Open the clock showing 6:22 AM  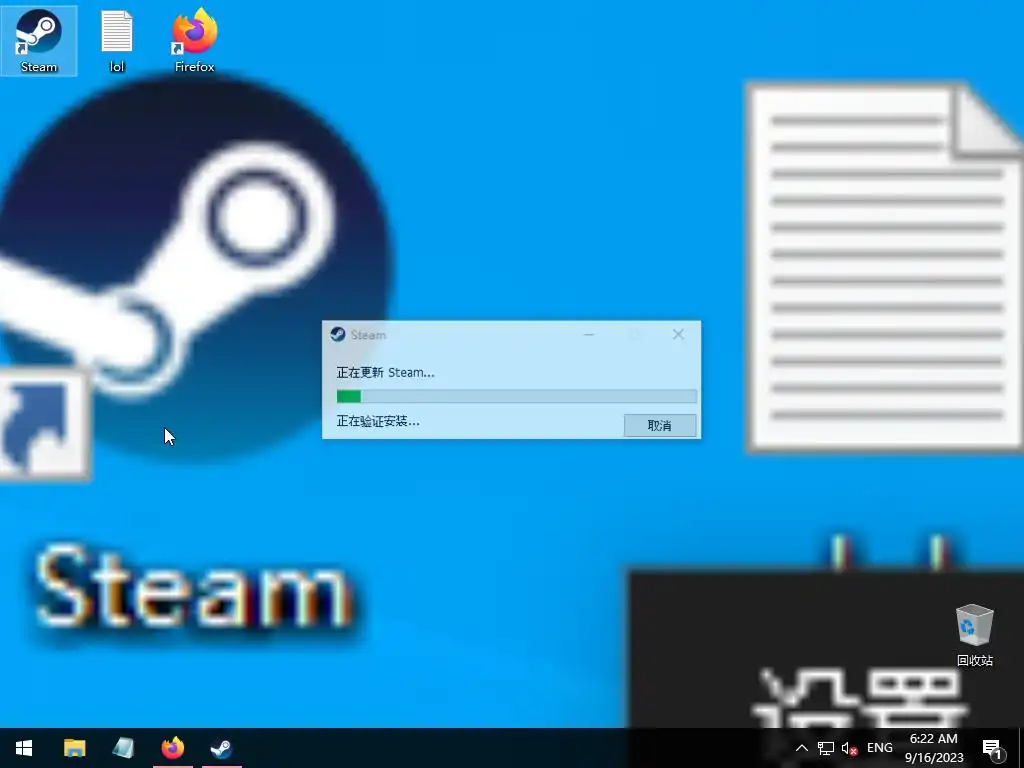click(x=934, y=748)
